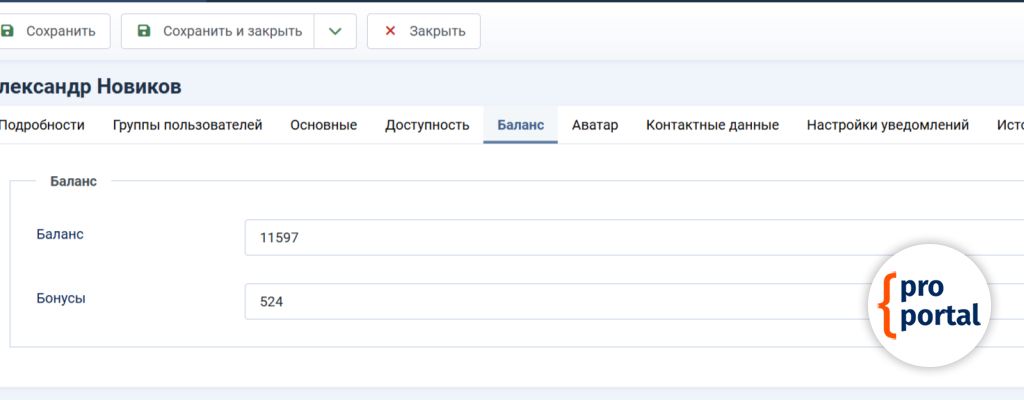Select the partially visible История tab
Image resolution: width=1024 pixels, height=400 pixels.
tap(1009, 125)
